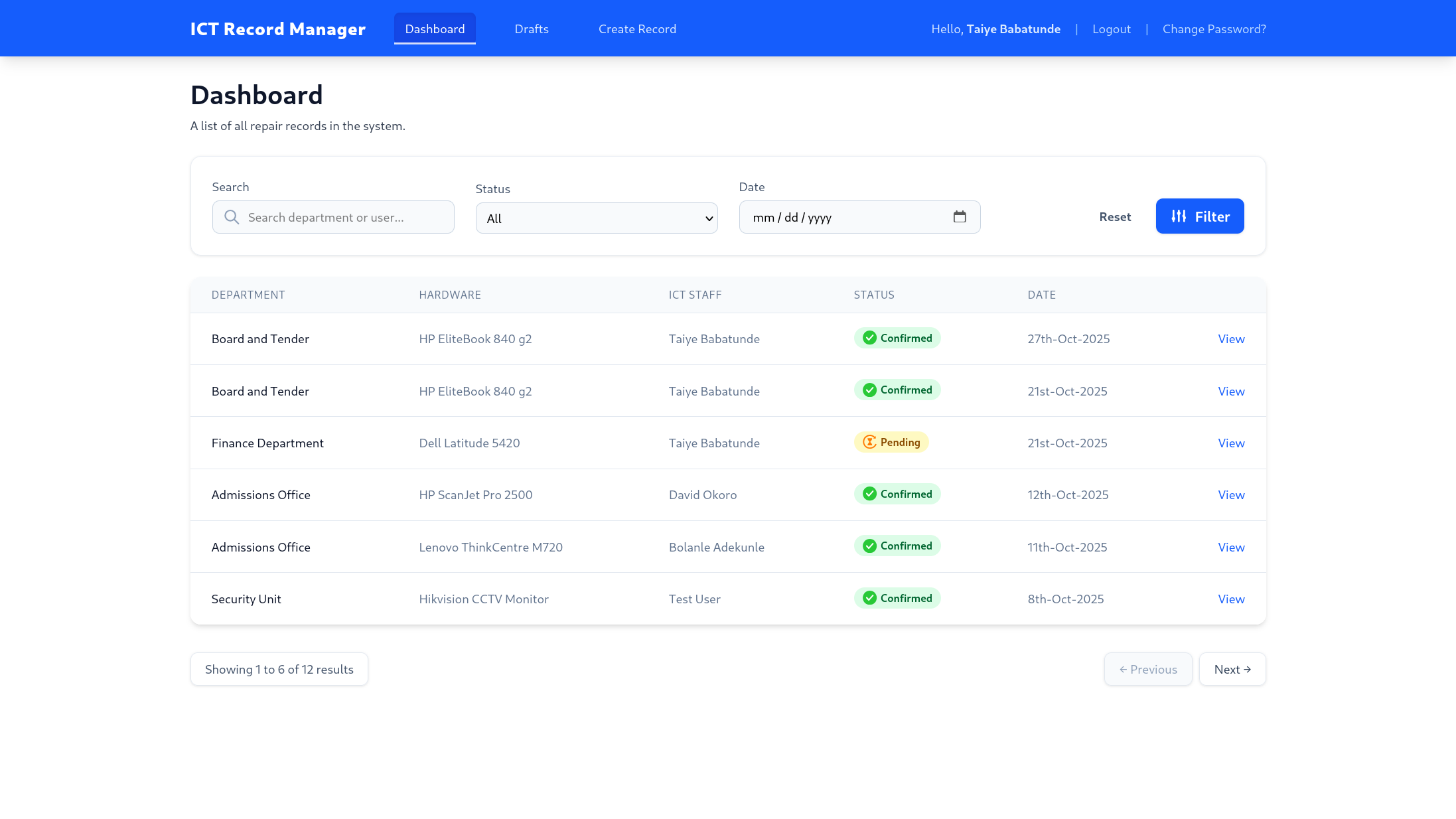Click the Confirmed checkmark icon for 27th-Oct-2025
The width and height of the screenshot is (1456, 819).
[x=869, y=338]
